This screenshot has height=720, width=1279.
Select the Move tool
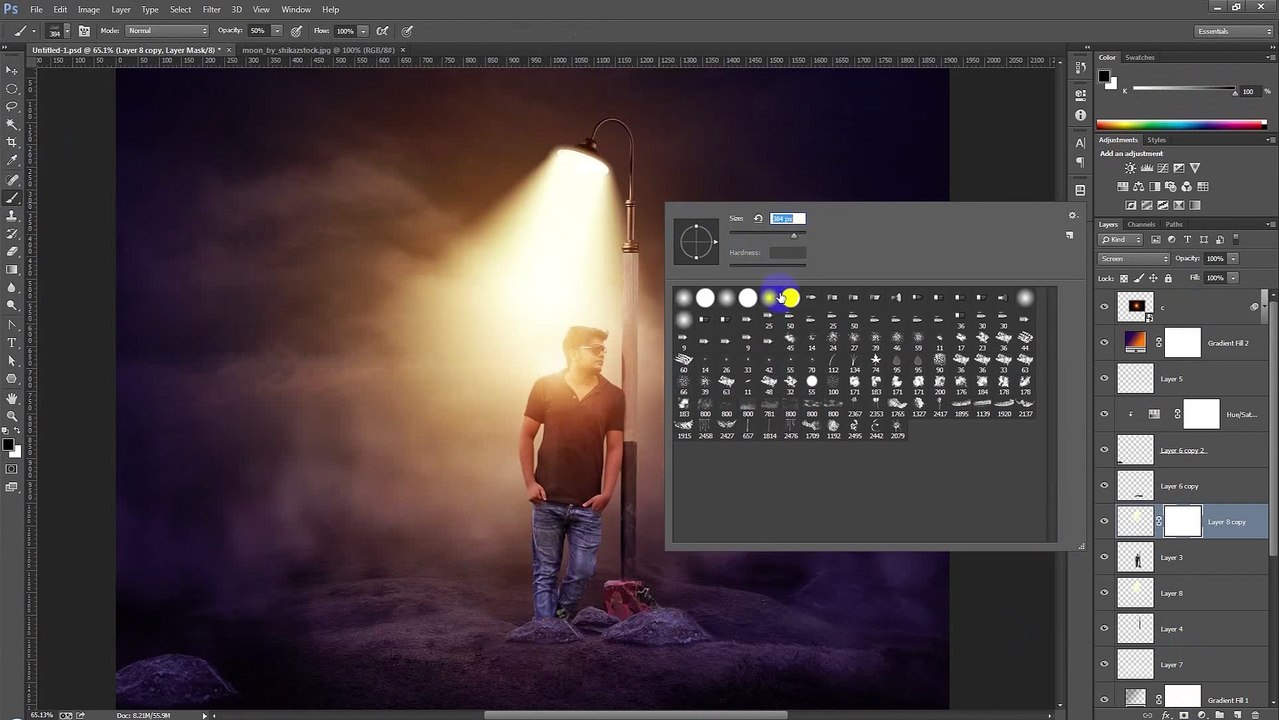tap(12, 70)
